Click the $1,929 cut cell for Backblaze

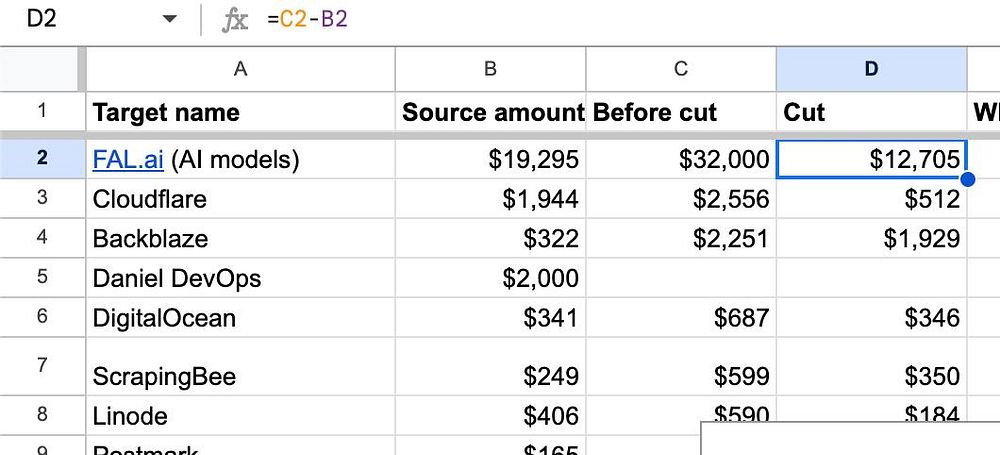point(871,239)
